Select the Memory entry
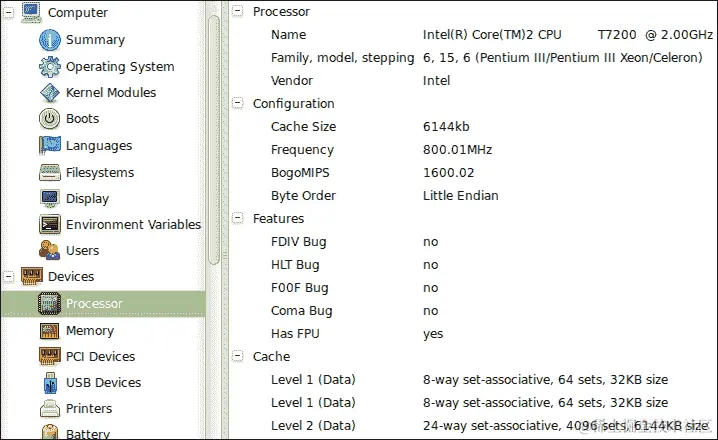 pos(90,331)
